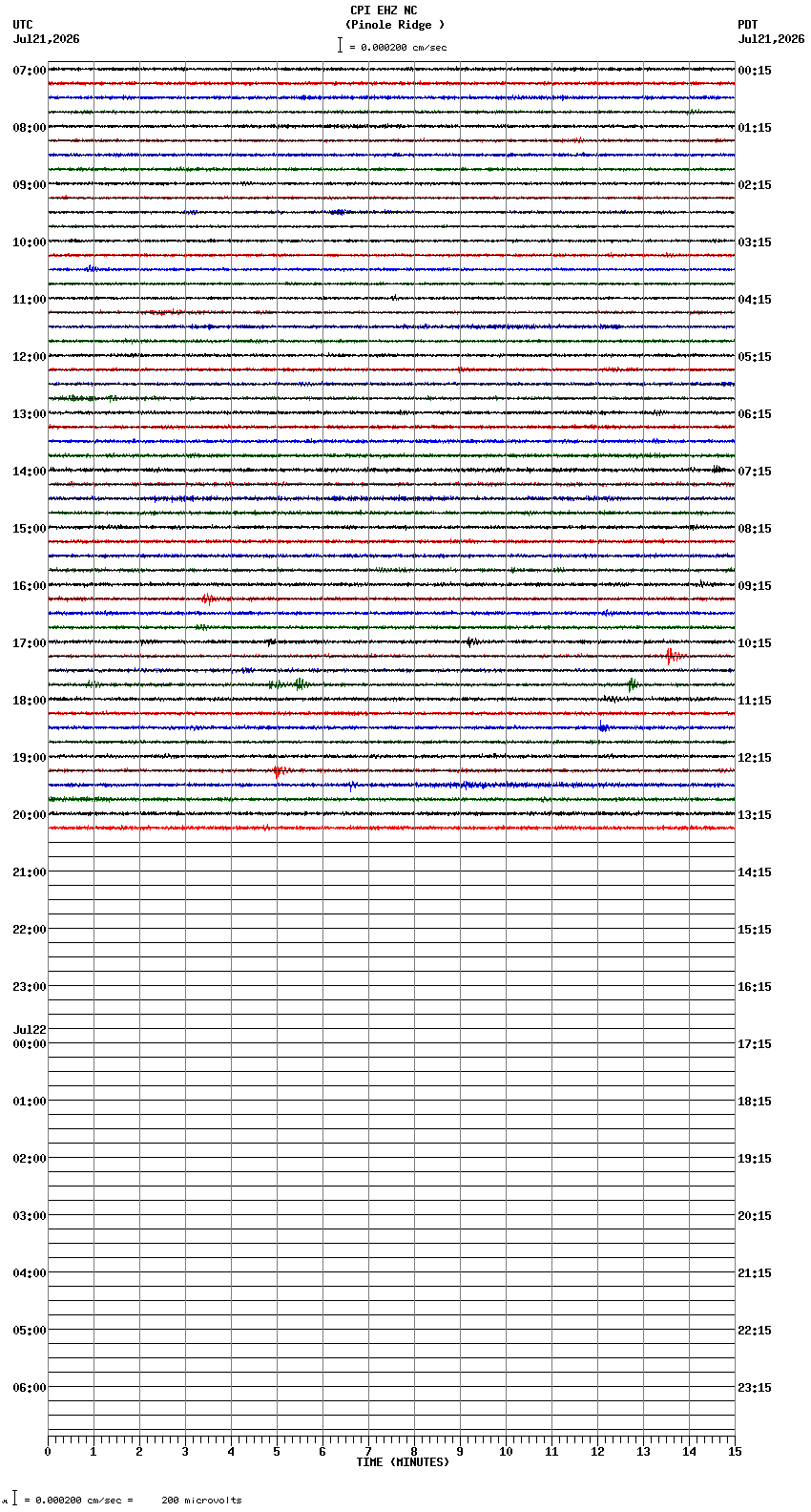Viewport: 811px width, 1512px height.
Task: Click the 'Jul21,2026' date under UTC
Action: pos(47,39)
